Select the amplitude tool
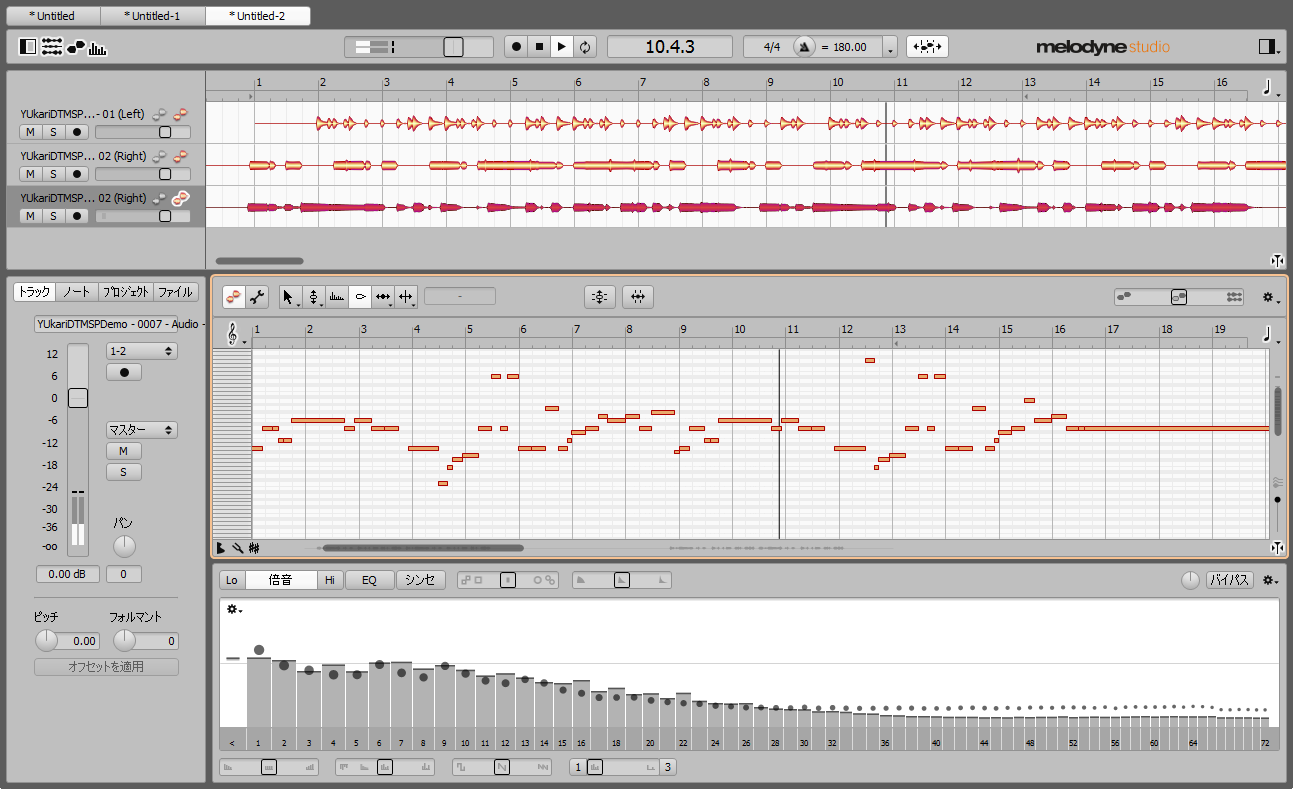Image resolution: width=1293 pixels, height=789 pixels. point(360,297)
